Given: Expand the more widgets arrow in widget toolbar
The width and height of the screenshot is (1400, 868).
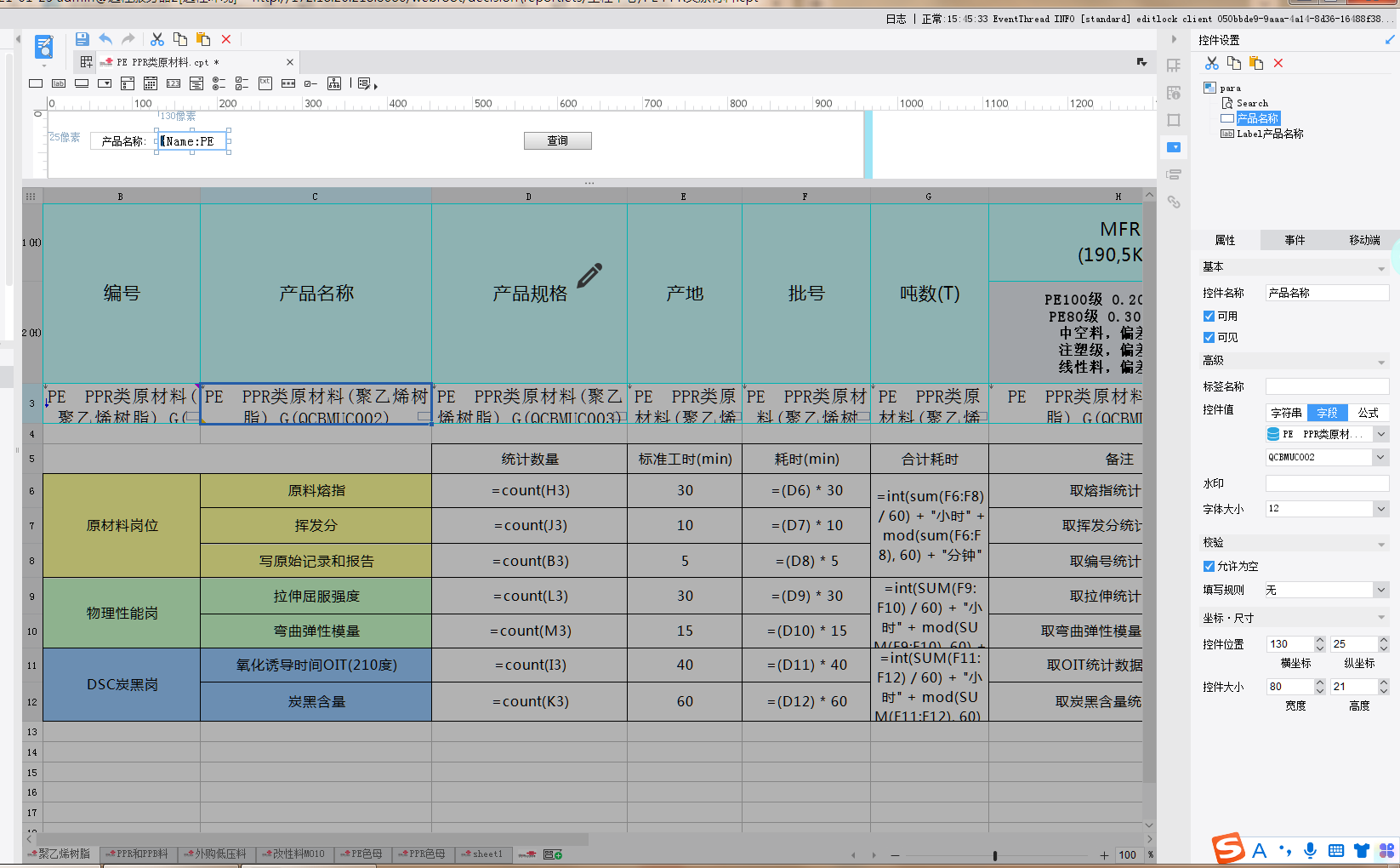Looking at the screenshot, I should click(x=375, y=85).
